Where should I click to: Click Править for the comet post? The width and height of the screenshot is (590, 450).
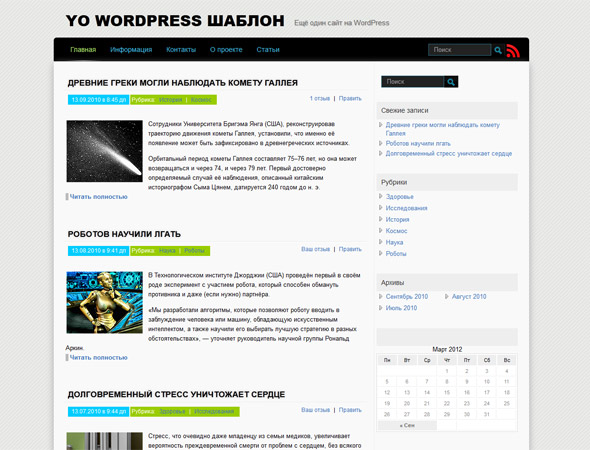[x=350, y=98]
